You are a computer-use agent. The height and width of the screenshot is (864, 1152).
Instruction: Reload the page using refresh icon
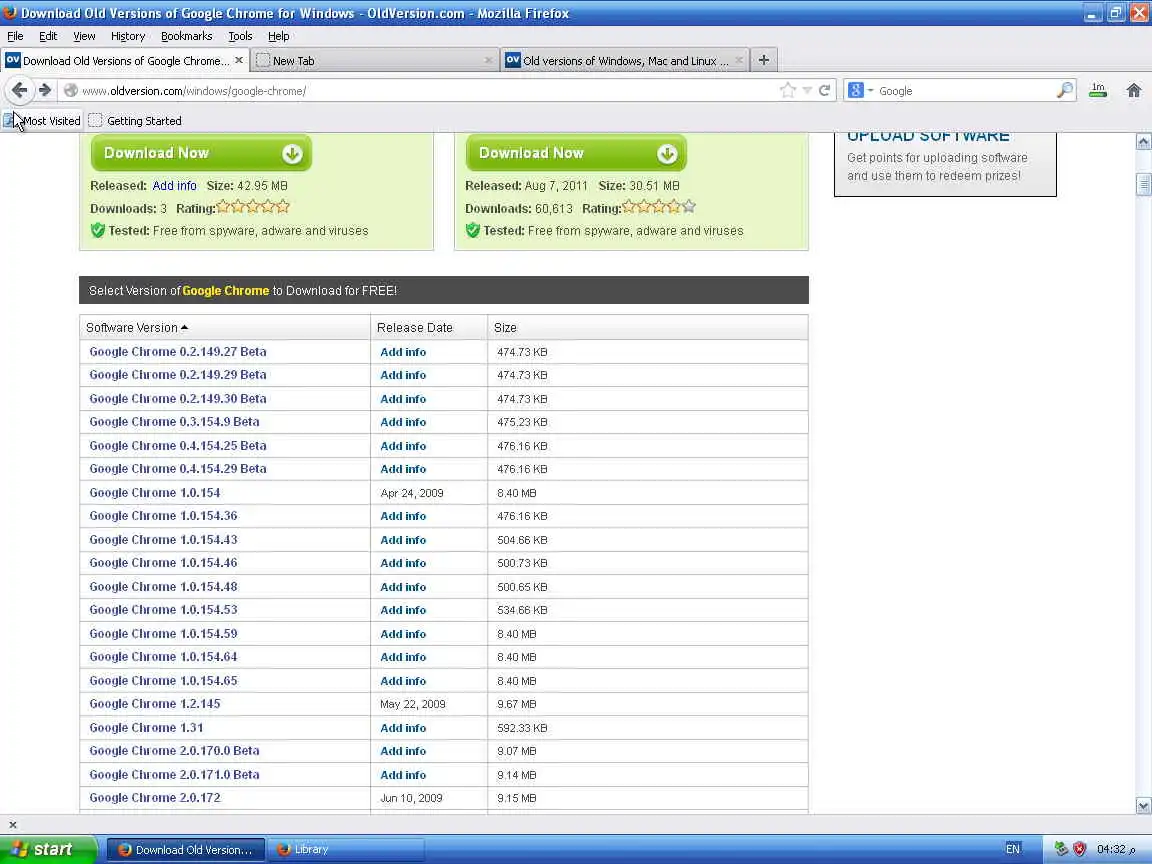pos(824,90)
